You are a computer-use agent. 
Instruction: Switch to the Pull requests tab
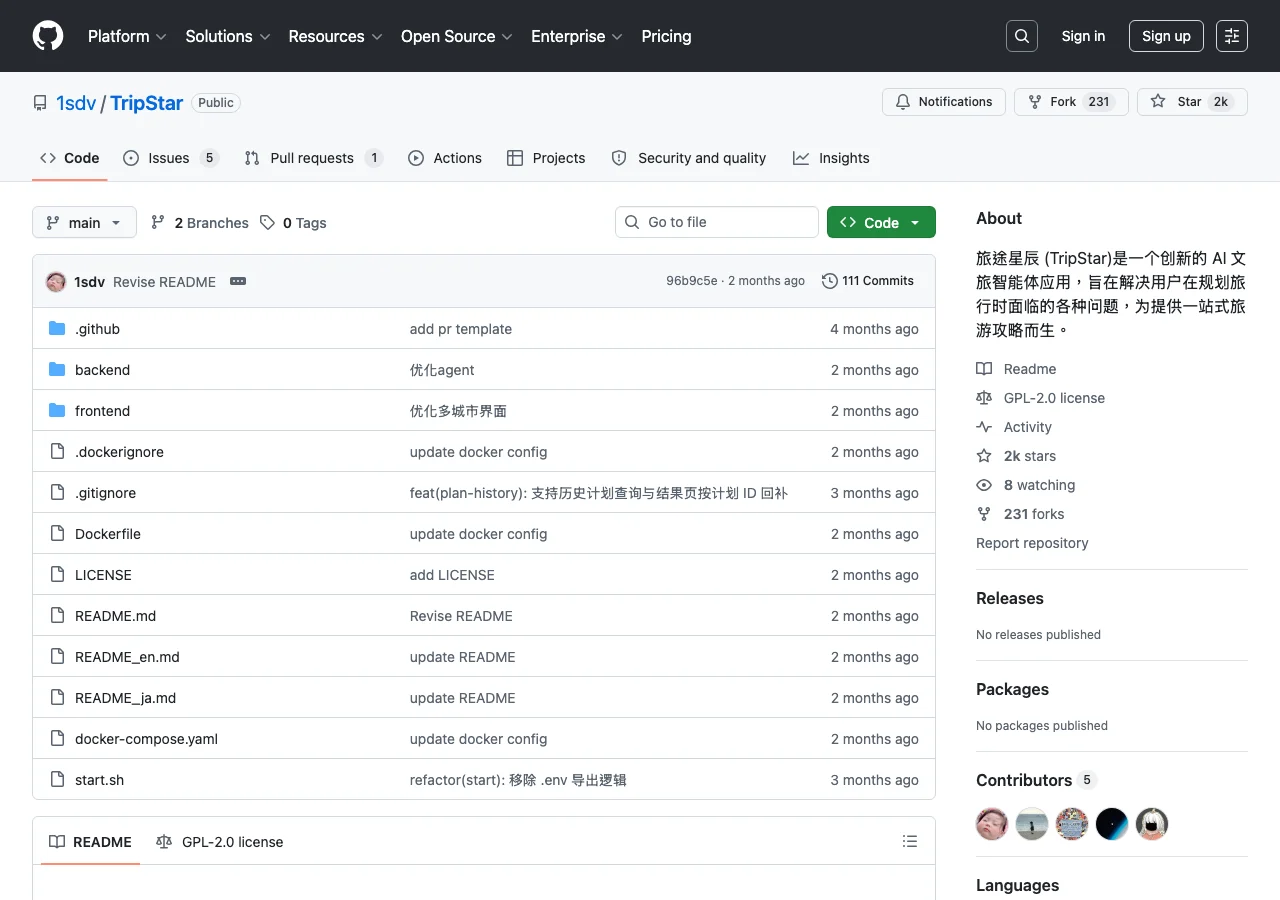(314, 158)
